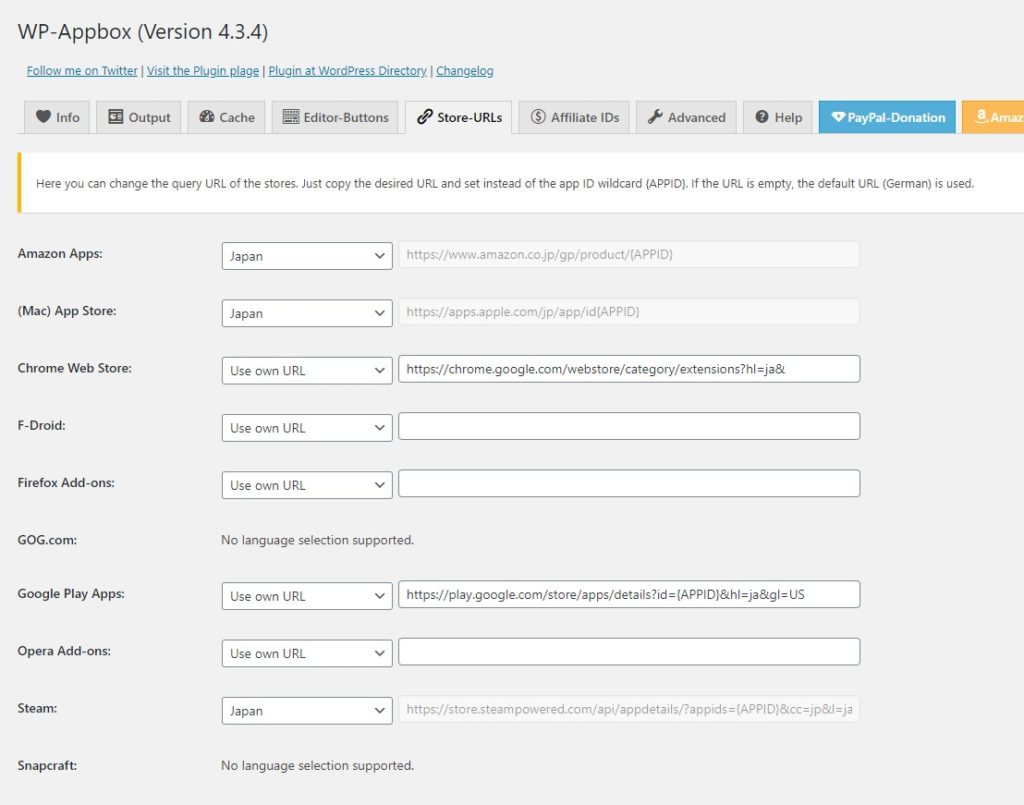The height and width of the screenshot is (805, 1024).
Task: Open the Amazon Apps country dropdown
Action: (307, 256)
